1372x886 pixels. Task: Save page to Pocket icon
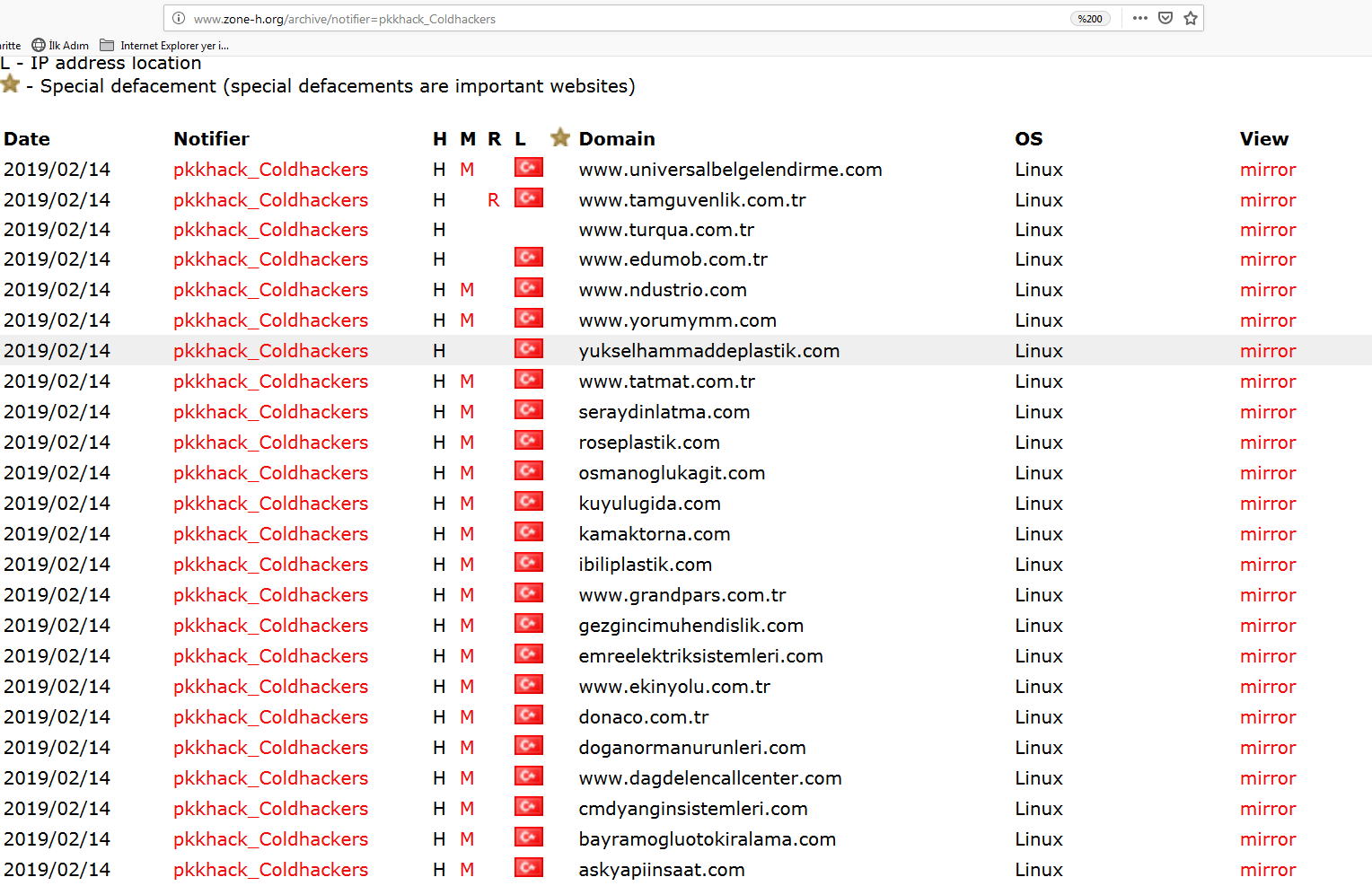point(1165,18)
